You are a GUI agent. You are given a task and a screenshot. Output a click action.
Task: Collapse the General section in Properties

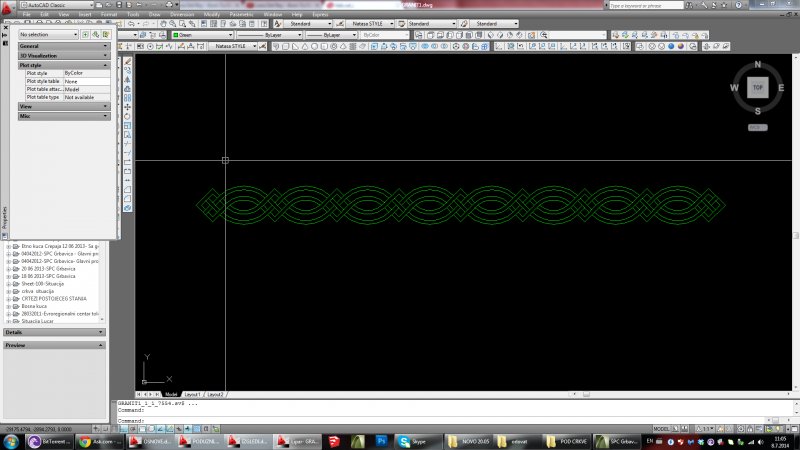coord(64,46)
